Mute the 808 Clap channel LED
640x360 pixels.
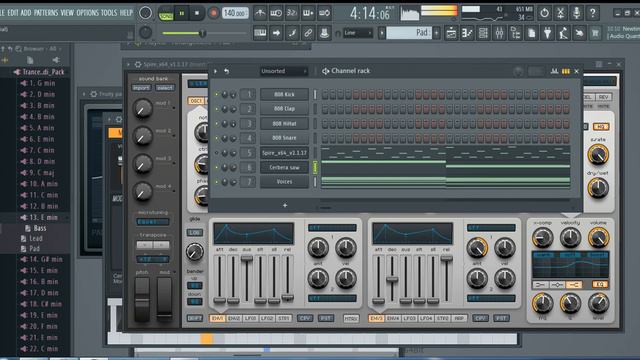[x=217, y=109]
